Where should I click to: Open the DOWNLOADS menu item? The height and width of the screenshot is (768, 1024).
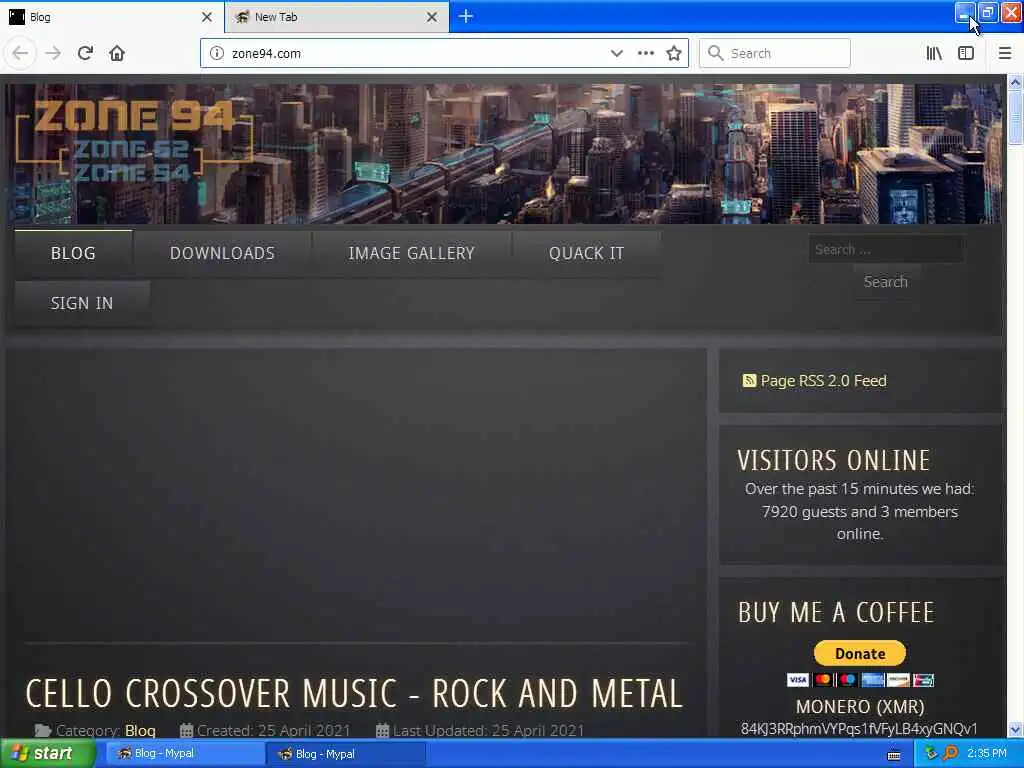pyautogui.click(x=222, y=253)
